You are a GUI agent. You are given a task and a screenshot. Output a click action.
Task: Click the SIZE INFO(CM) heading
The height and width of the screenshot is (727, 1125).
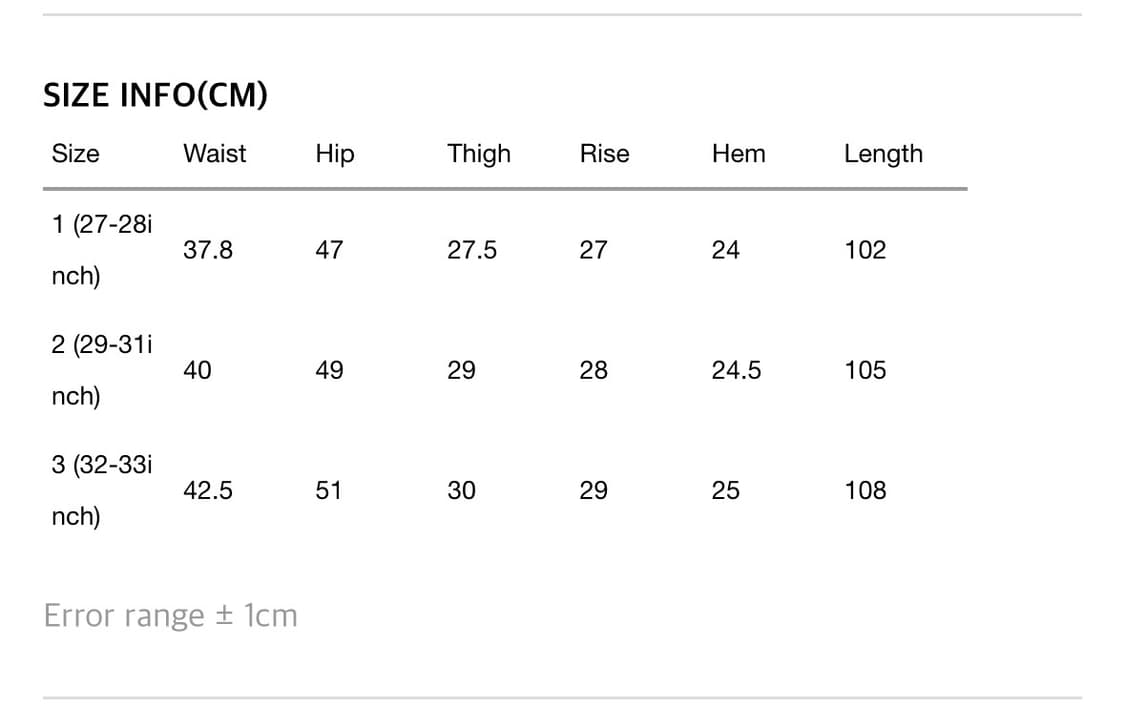tap(155, 95)
